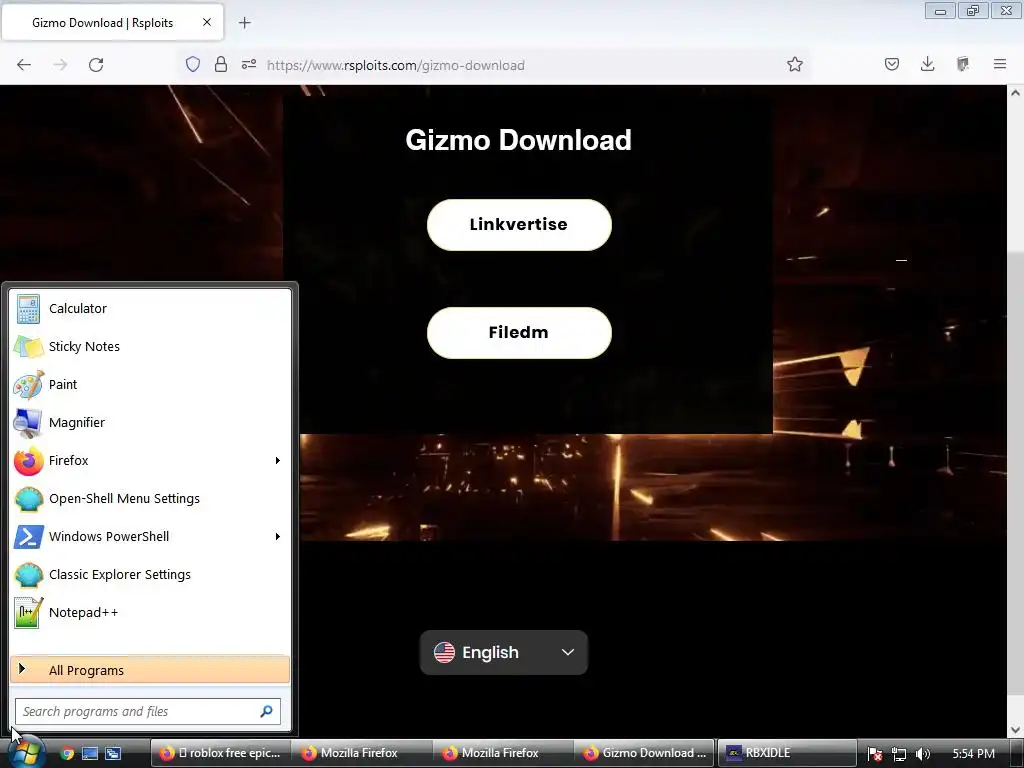Open site permissions icon in address bar
The image size is (1024, 768).
coord(249,64)
